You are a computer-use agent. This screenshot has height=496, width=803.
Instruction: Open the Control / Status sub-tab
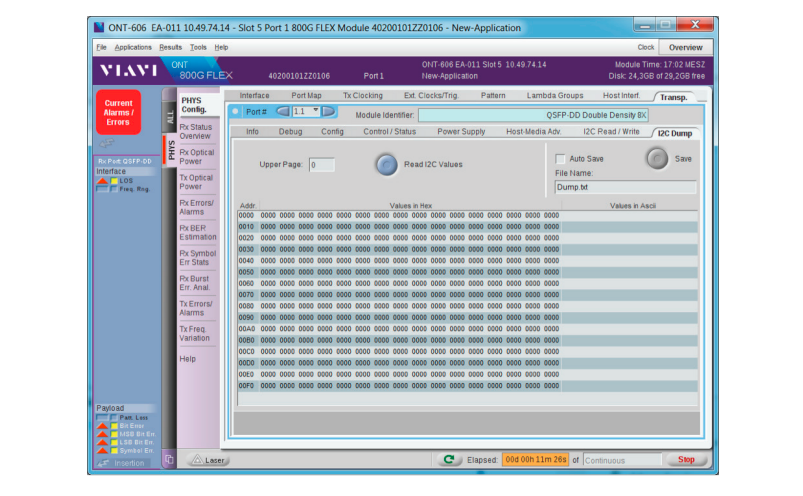tap(390, 132)
